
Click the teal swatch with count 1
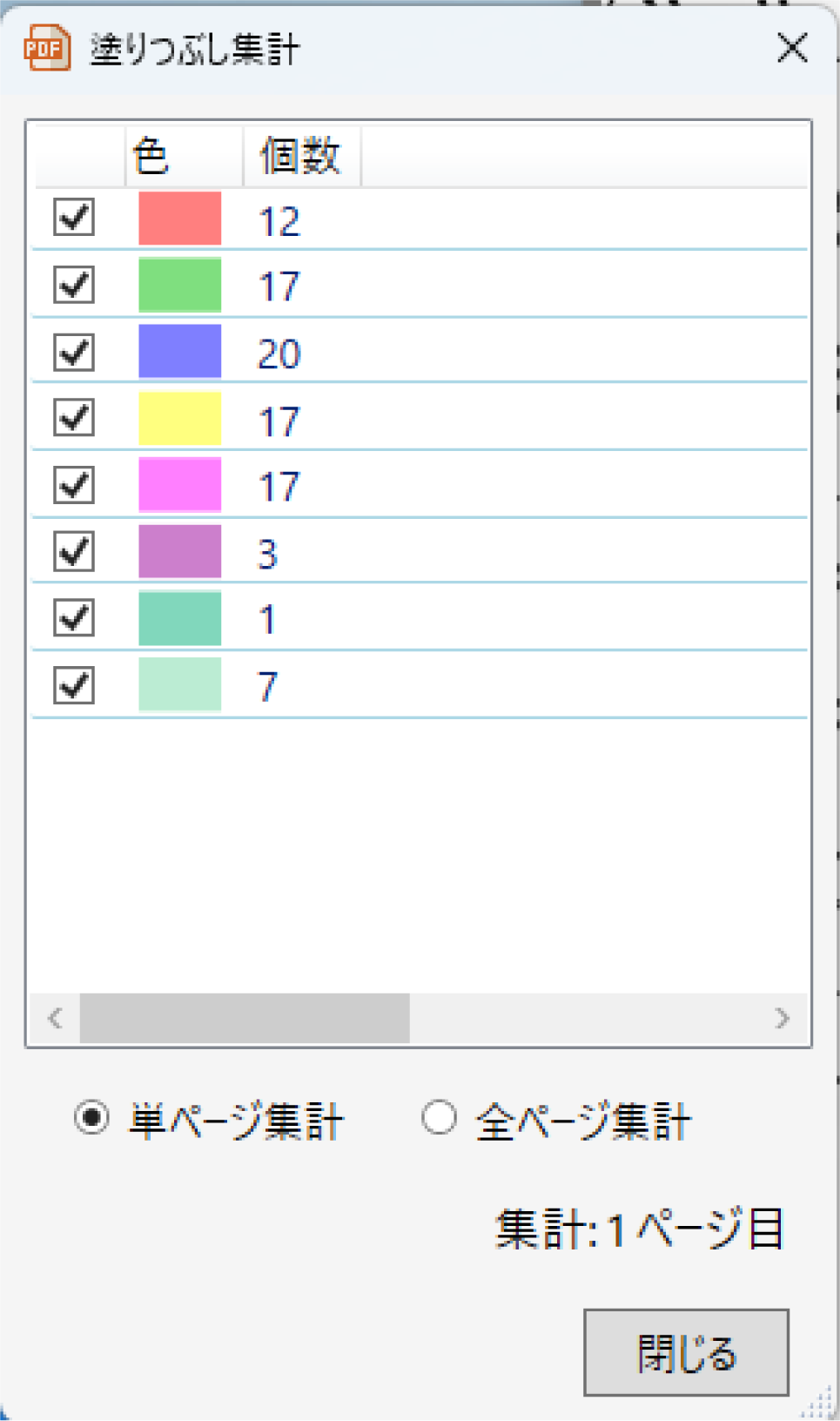tap(180, 618)
